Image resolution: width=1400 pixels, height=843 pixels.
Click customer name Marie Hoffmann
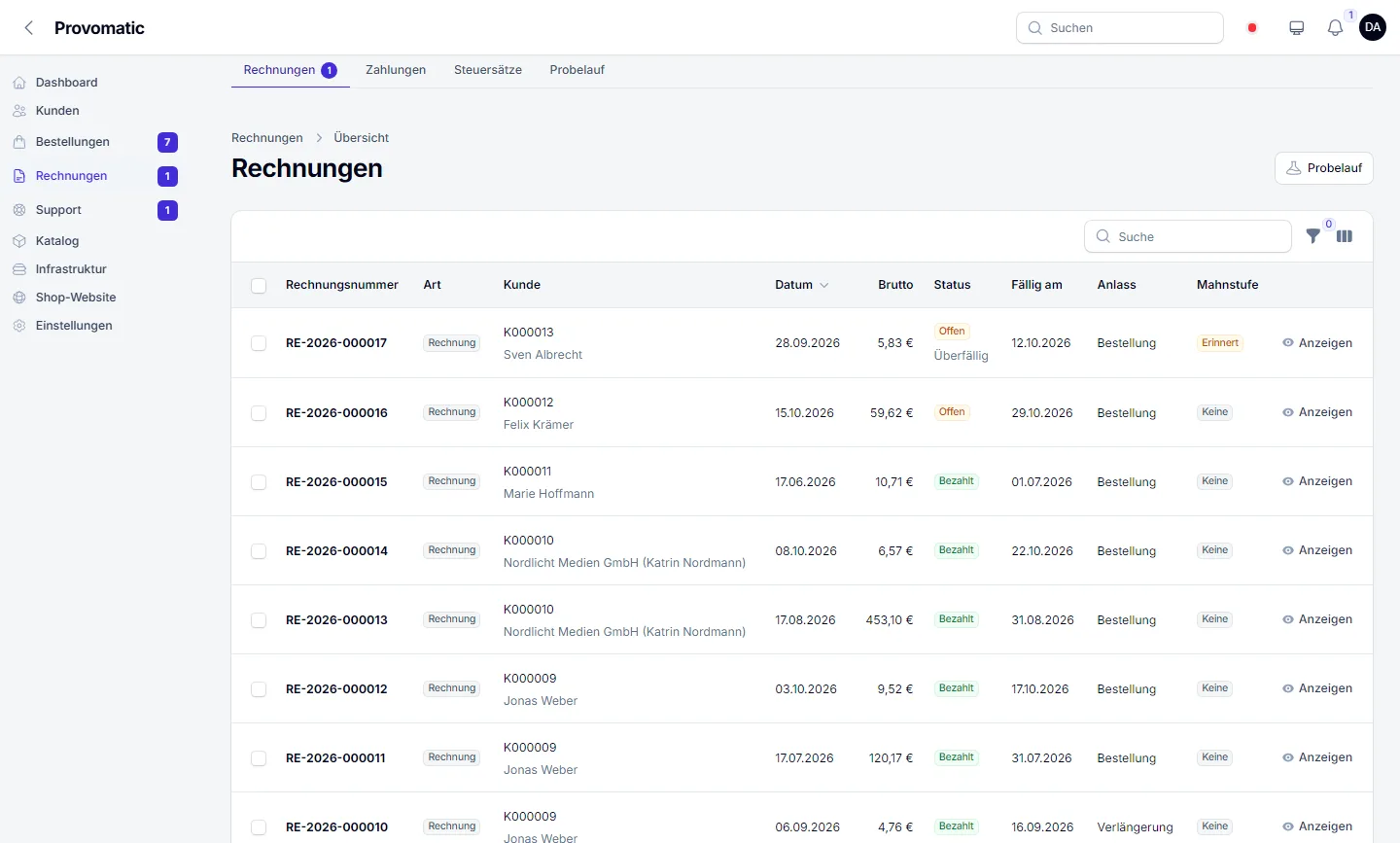click(x=548, y=494)
